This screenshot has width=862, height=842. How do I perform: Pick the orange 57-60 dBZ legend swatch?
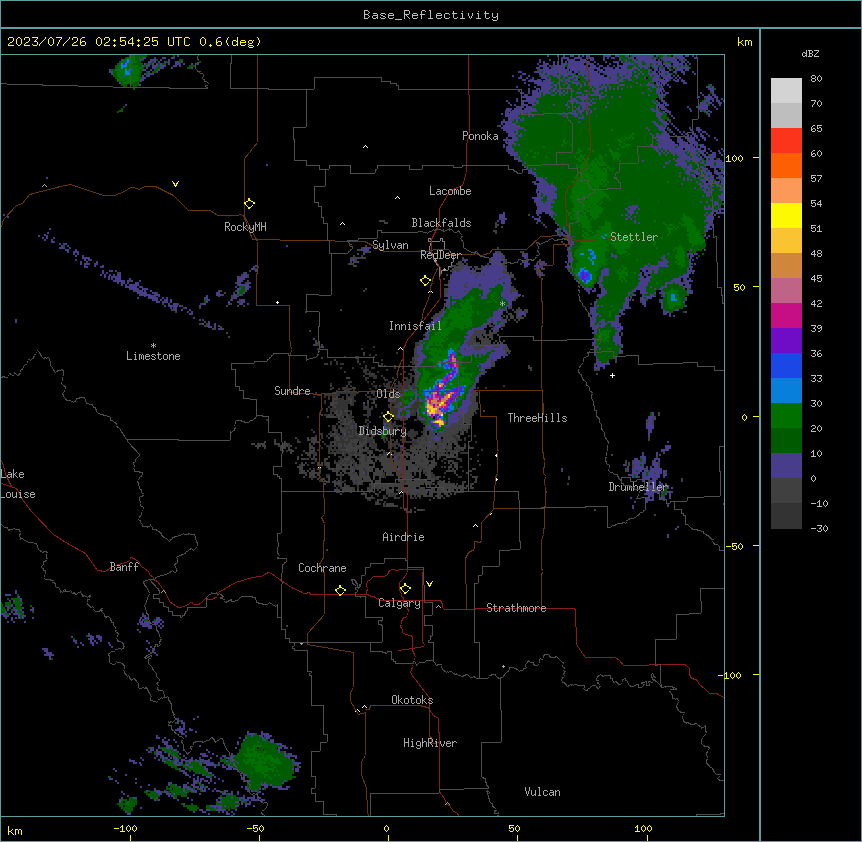click(x=786, y=165)
